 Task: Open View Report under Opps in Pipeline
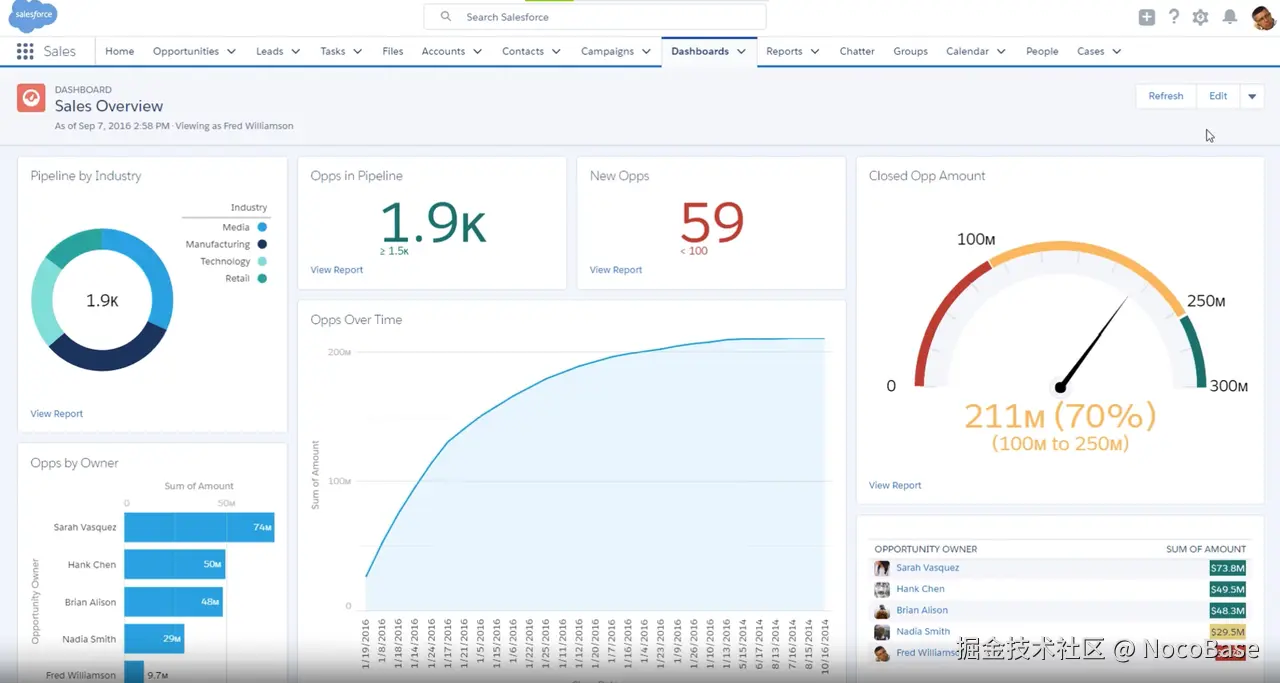pos(336,269)
